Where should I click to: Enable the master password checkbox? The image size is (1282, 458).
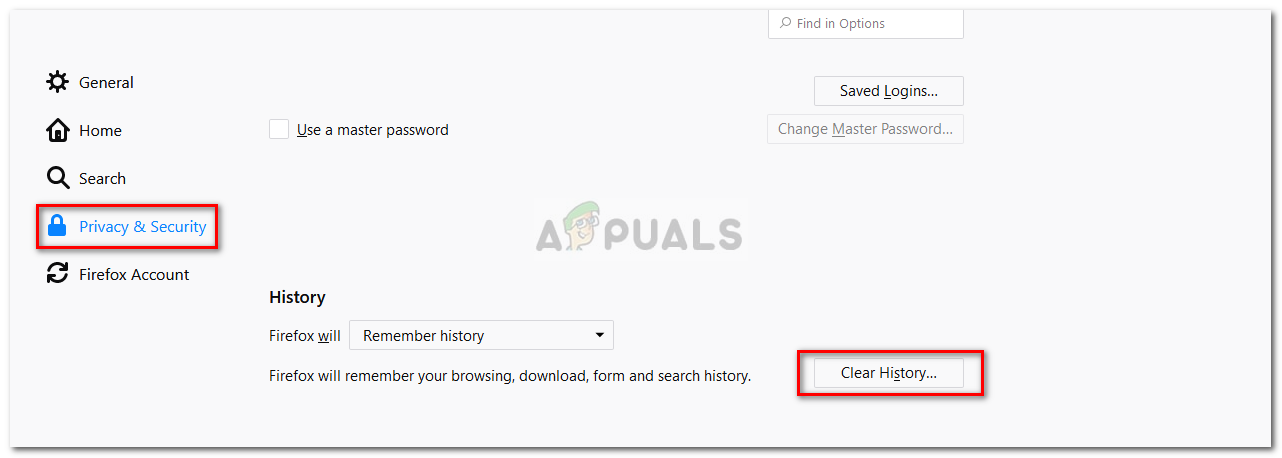pyautogui.click(x=279, y=129)
